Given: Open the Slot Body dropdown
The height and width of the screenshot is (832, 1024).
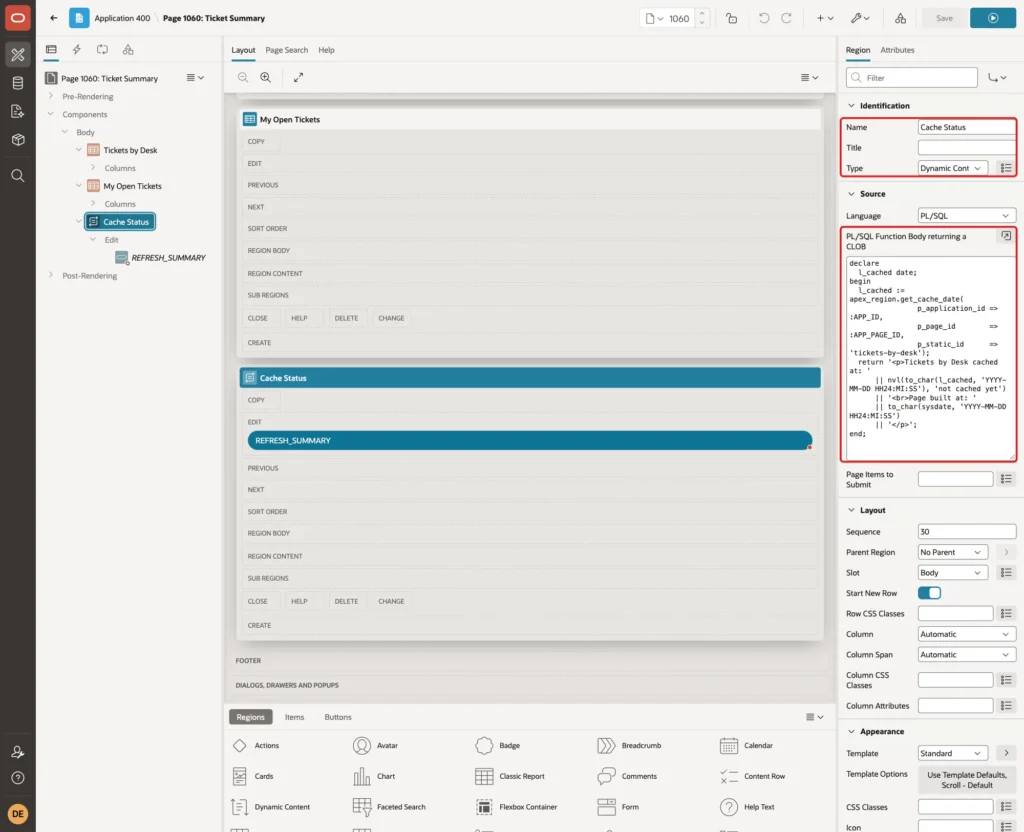Looking at the screenshot, I should [952, 573].
